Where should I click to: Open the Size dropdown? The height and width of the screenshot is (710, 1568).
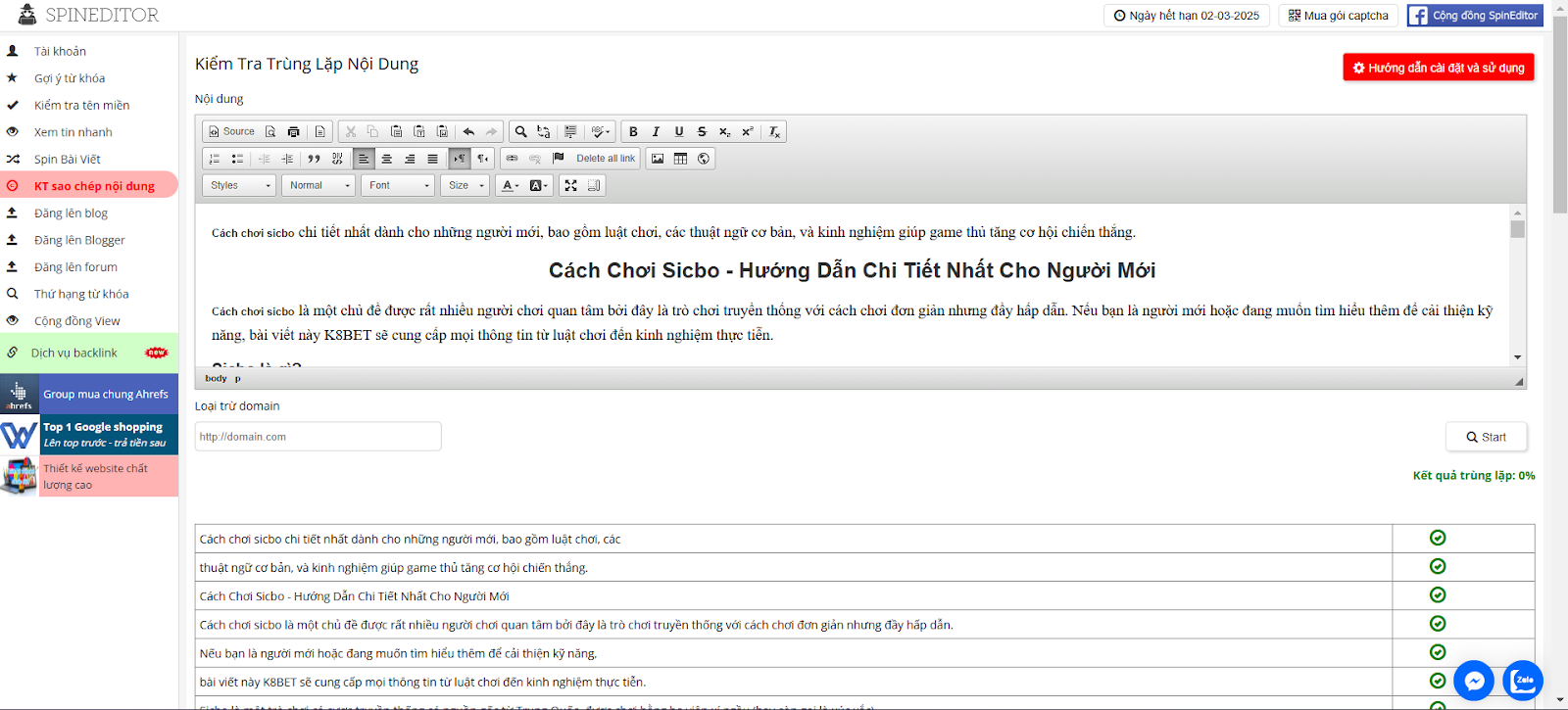coord(465,185)
